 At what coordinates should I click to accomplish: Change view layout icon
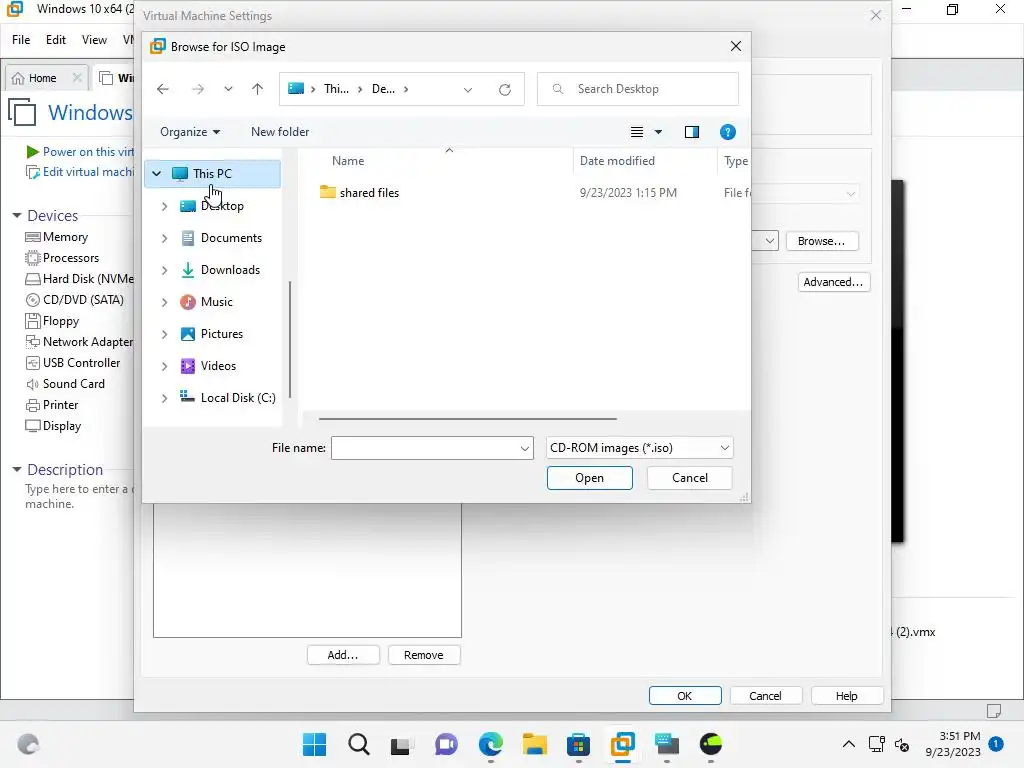click(637, 132)
